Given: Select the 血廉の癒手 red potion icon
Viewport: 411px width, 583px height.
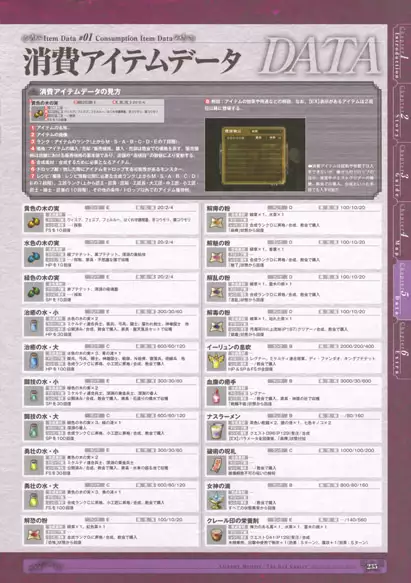Looking at the screenshot, I should pos(216,396).
